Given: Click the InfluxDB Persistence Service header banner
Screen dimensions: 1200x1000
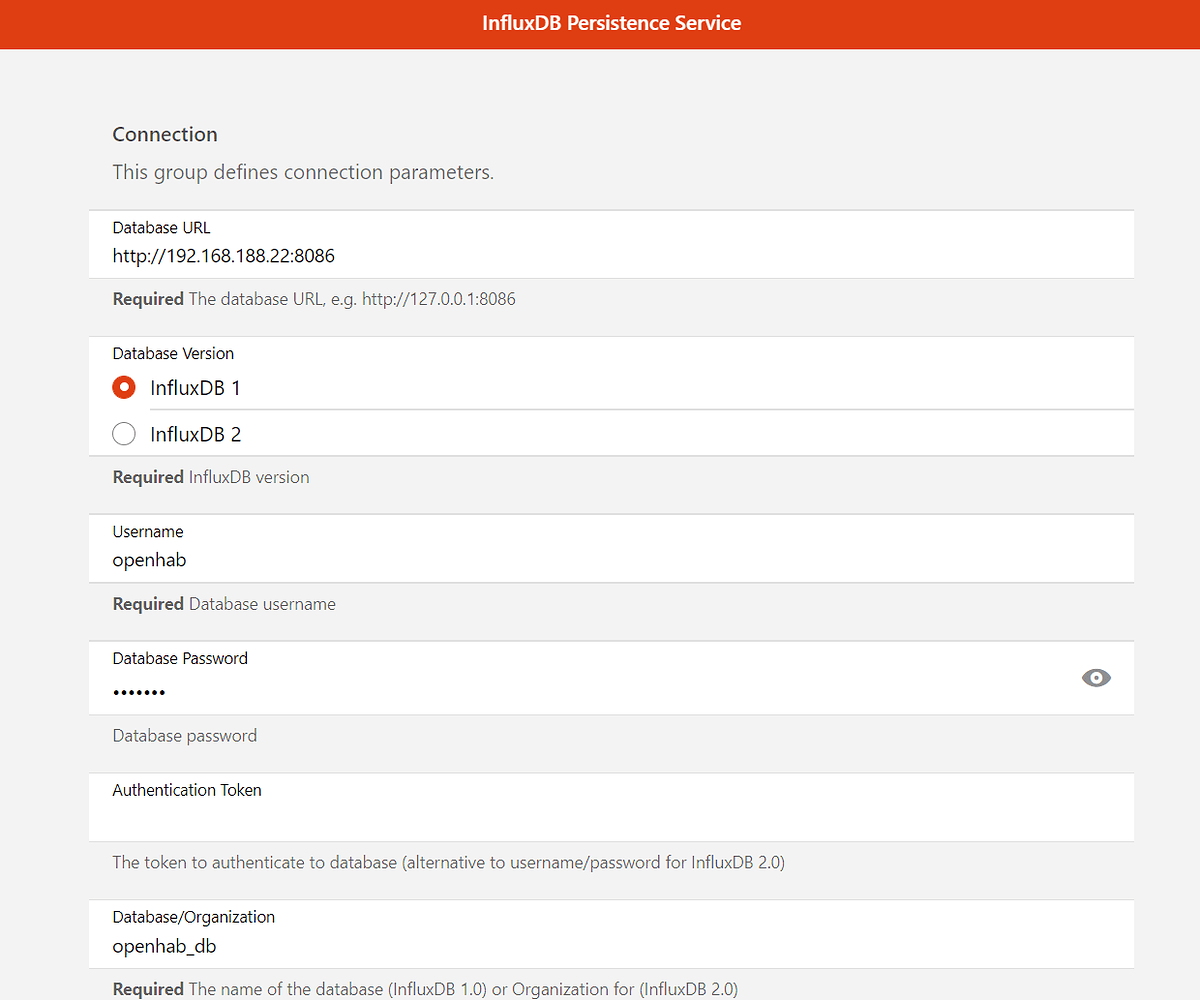Looking at the screenshot, I should (611, 23).
